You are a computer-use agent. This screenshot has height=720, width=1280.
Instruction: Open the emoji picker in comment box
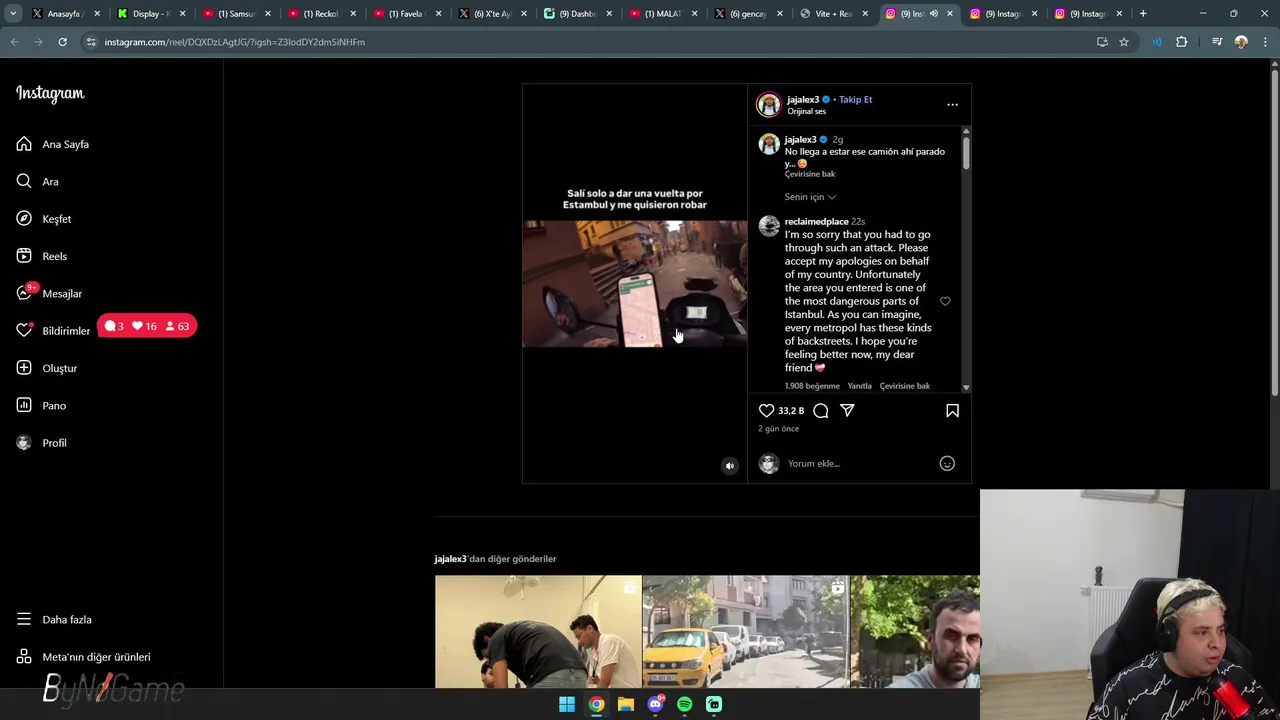(947, 463)
